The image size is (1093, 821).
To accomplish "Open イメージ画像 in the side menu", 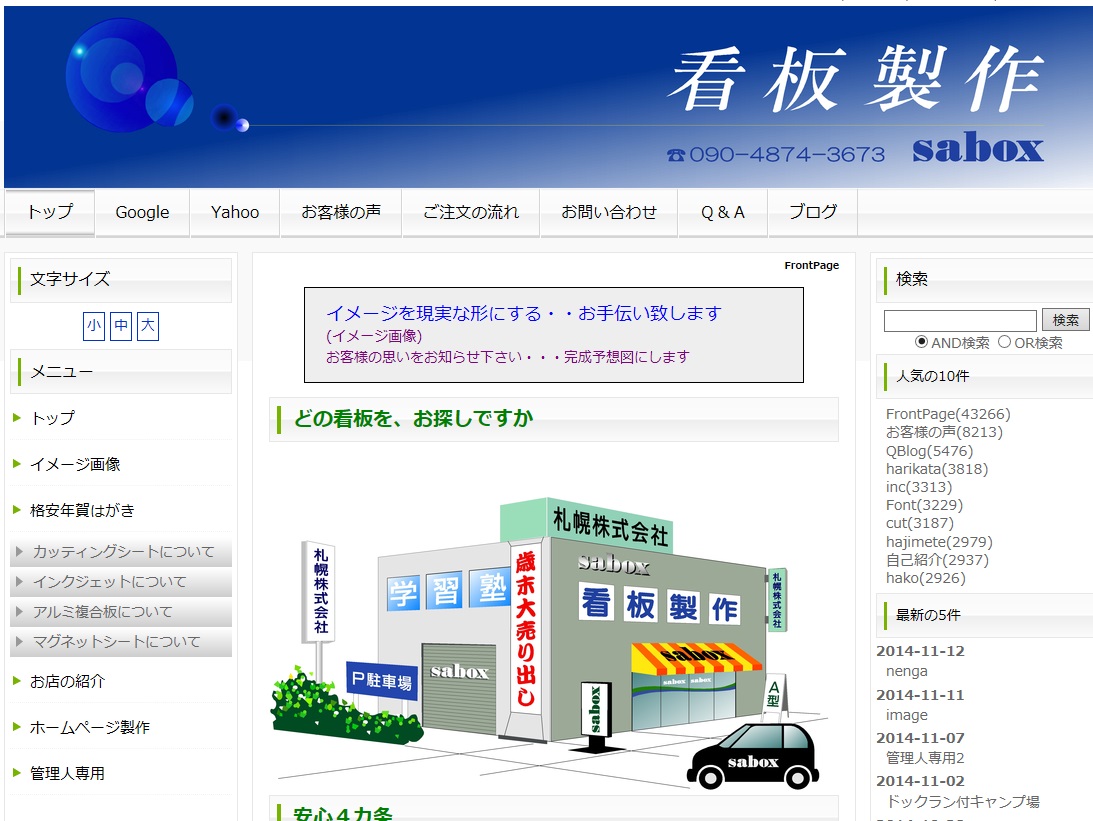I will coord(75,464).
